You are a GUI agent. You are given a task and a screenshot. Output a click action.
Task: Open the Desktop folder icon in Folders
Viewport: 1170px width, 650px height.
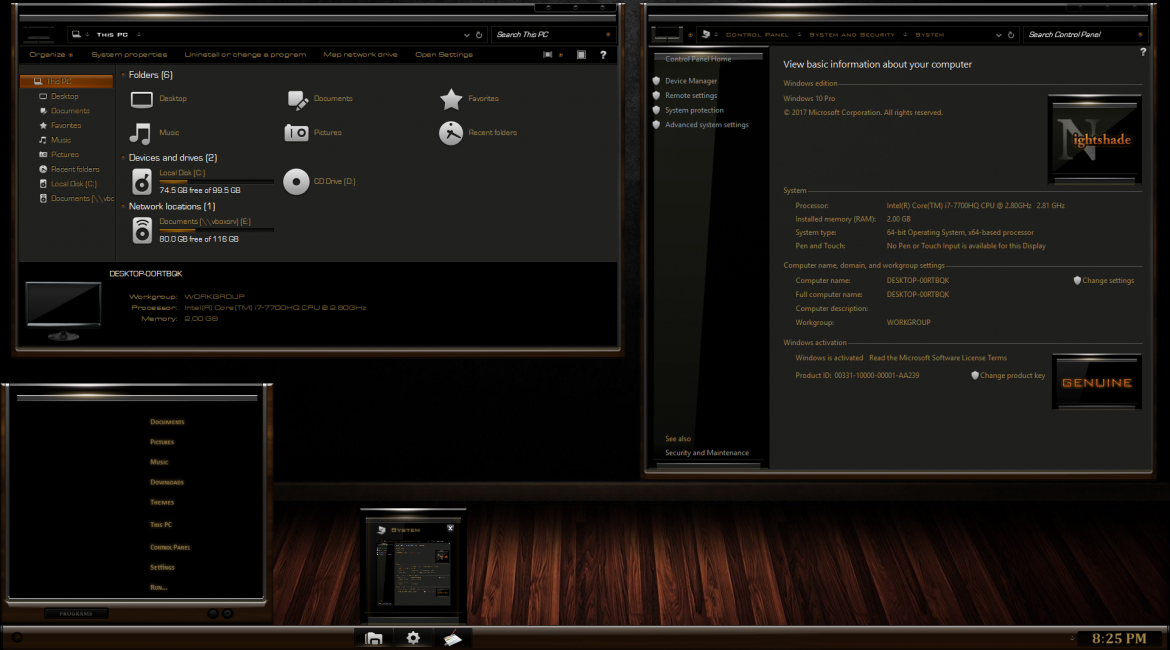142,99
